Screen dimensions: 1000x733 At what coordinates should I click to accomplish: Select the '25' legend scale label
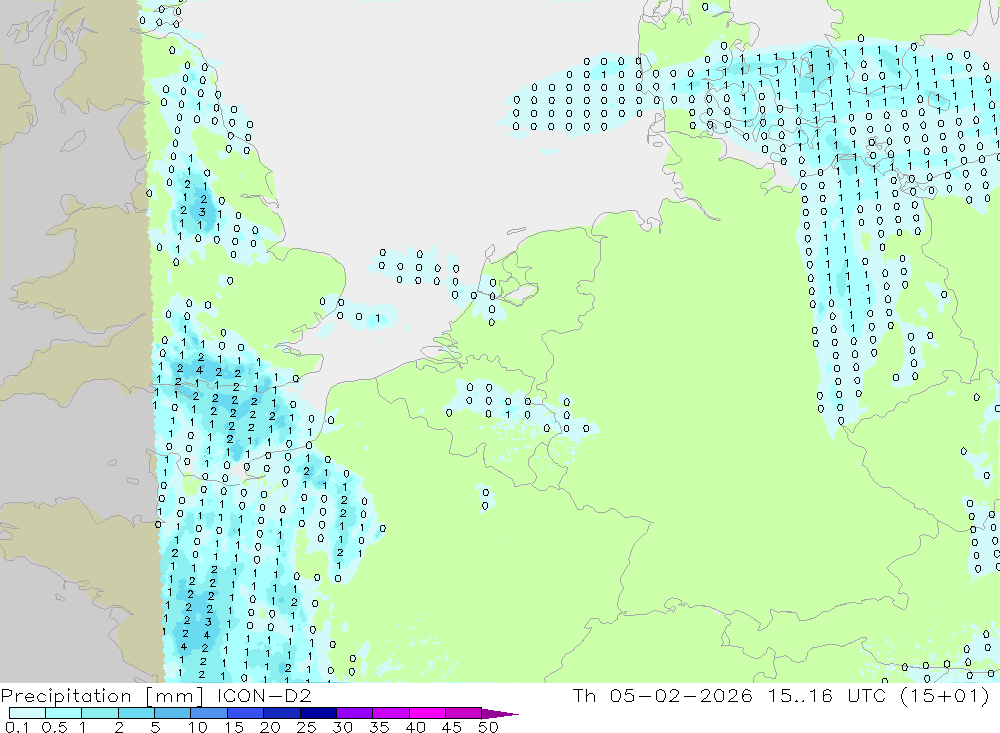pyautogui.click(x=306, y=727)
